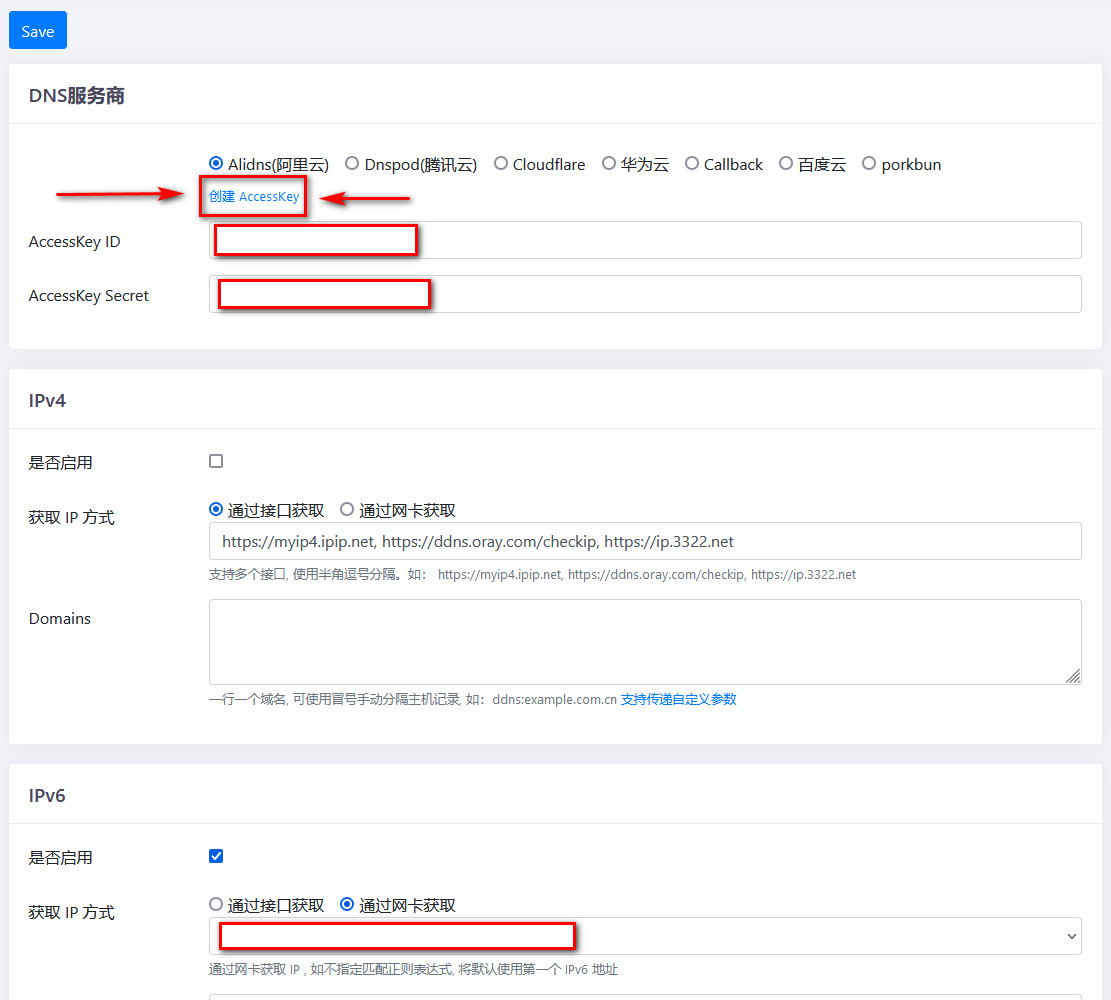Select Dnspod (腾讯云) as DNS provider

click(352, 163)
